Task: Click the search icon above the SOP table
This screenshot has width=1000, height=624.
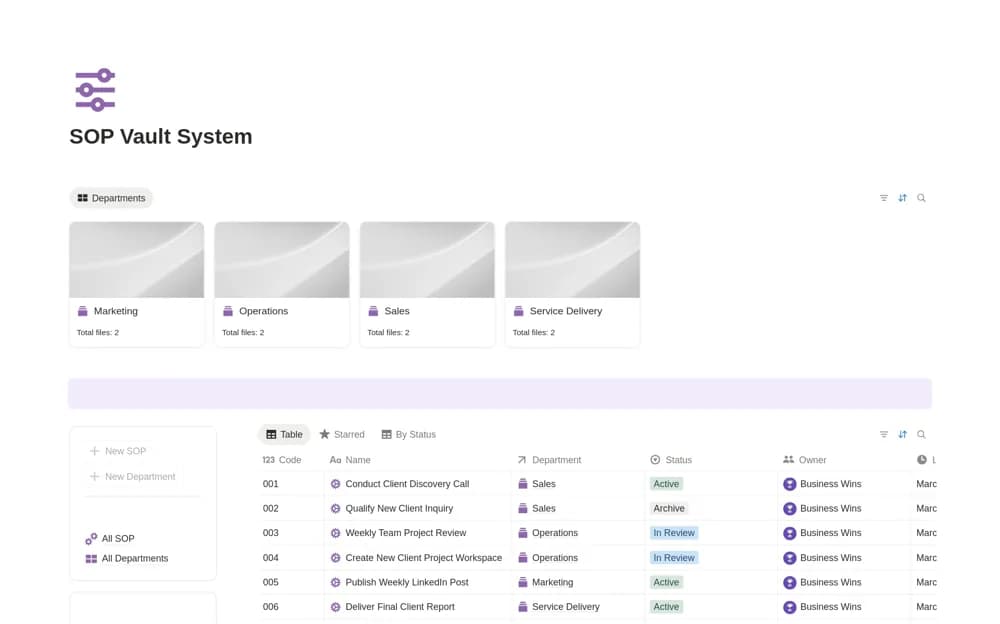Action: (x=921, y=435)
